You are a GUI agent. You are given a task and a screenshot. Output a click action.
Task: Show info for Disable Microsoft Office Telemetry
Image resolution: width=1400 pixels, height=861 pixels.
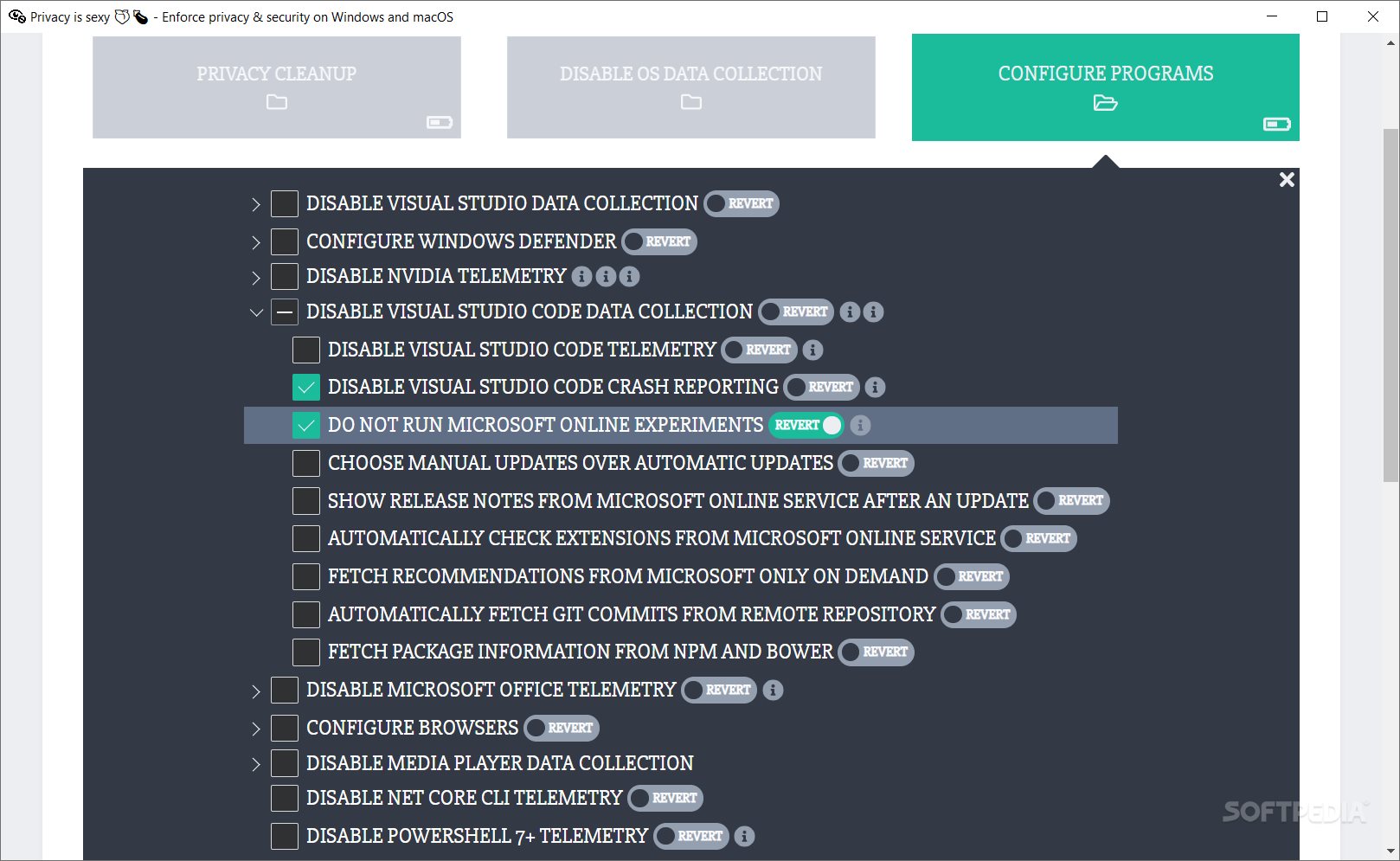click(773, 691)
